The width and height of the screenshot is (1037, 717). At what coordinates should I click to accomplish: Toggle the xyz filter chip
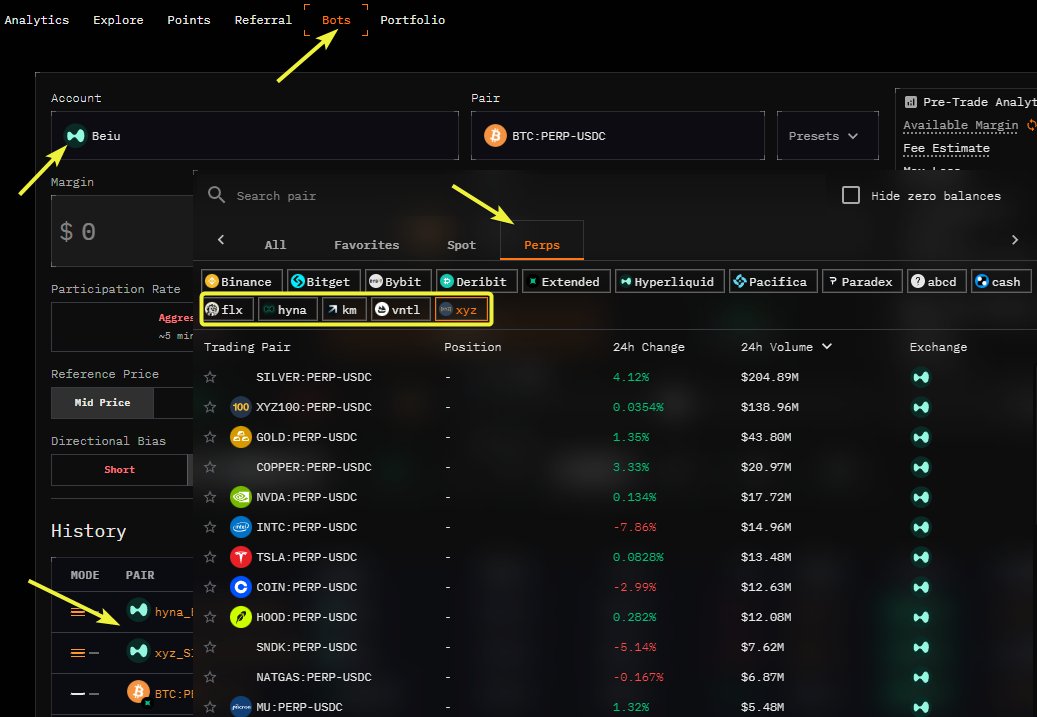[461, 310]
